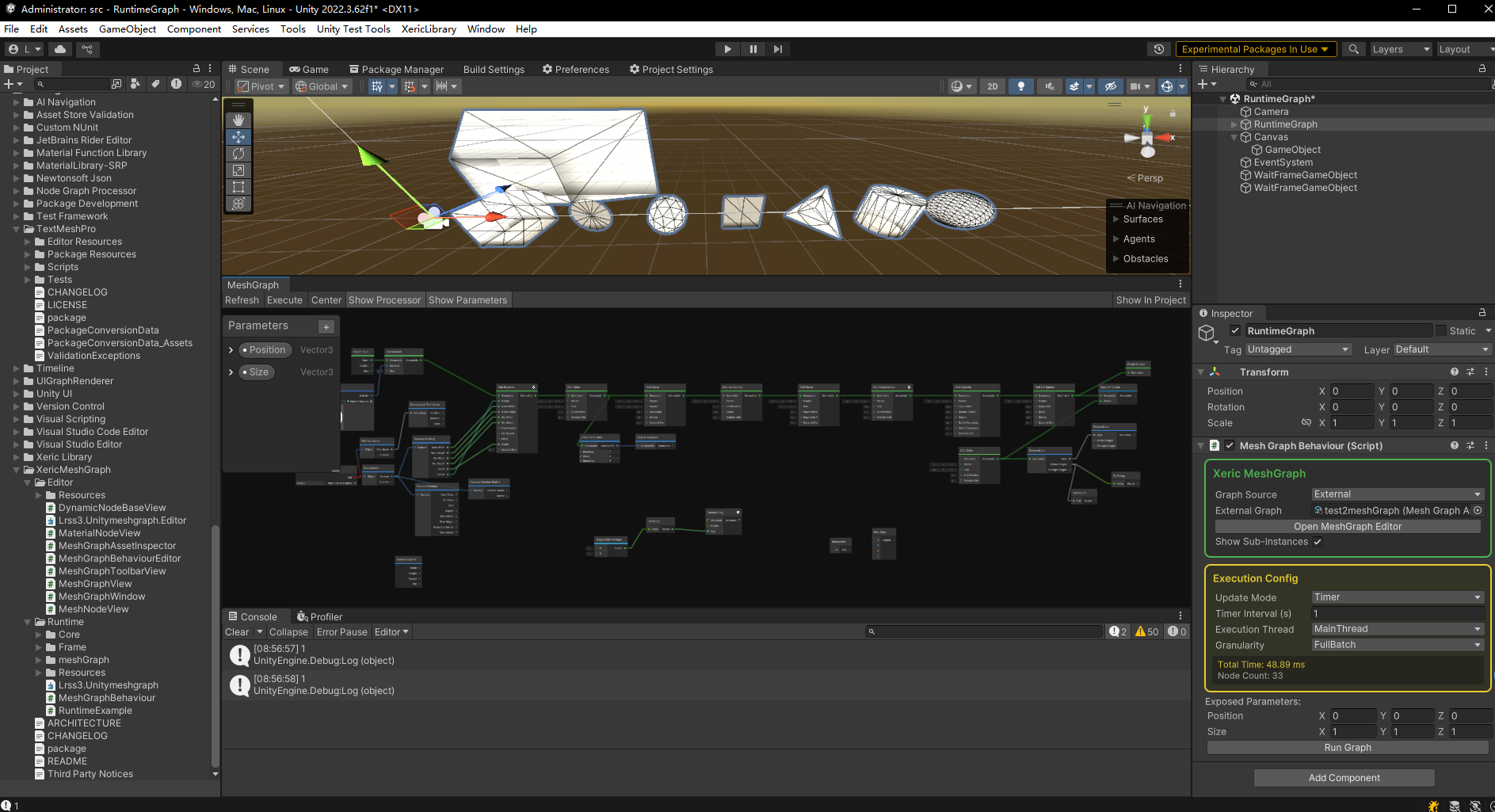Click the increment snap ruler icon

point(442,86)
